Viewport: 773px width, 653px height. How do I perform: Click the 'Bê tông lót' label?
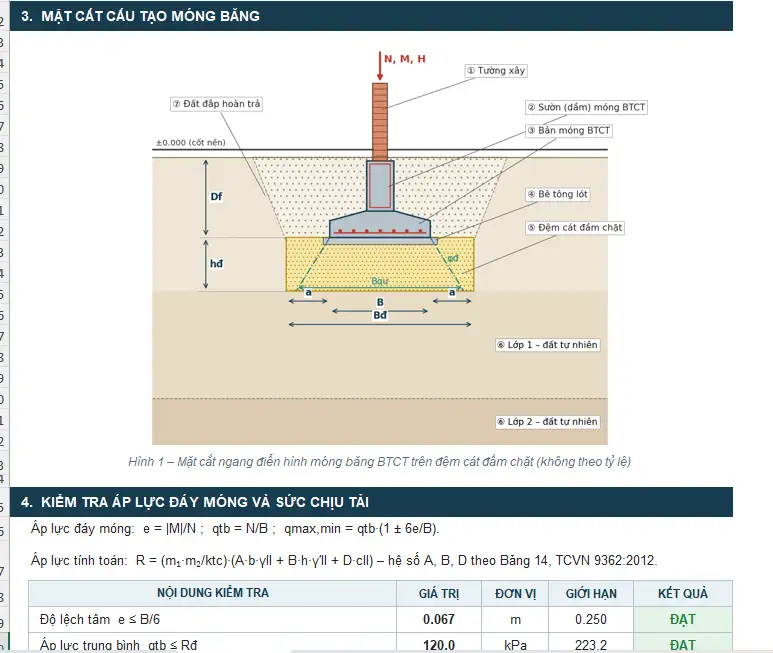(558, 194)
